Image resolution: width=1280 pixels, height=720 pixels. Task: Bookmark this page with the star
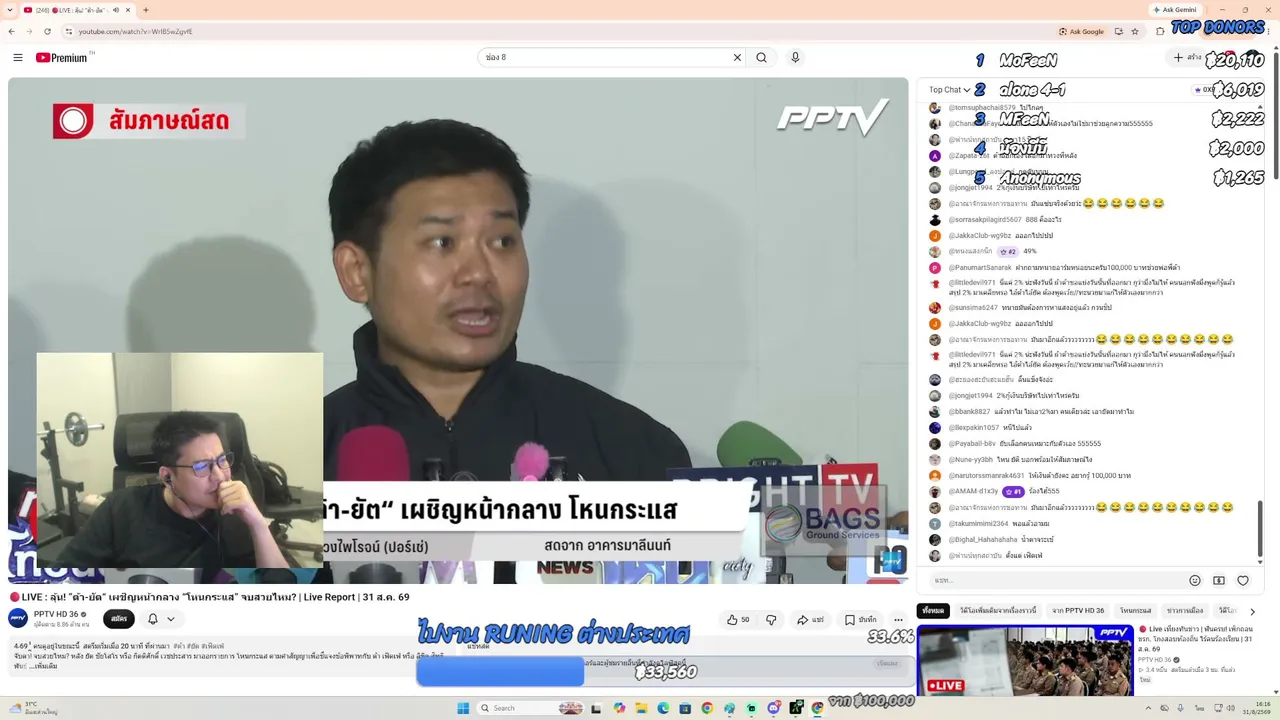(x=1135, y=31)
